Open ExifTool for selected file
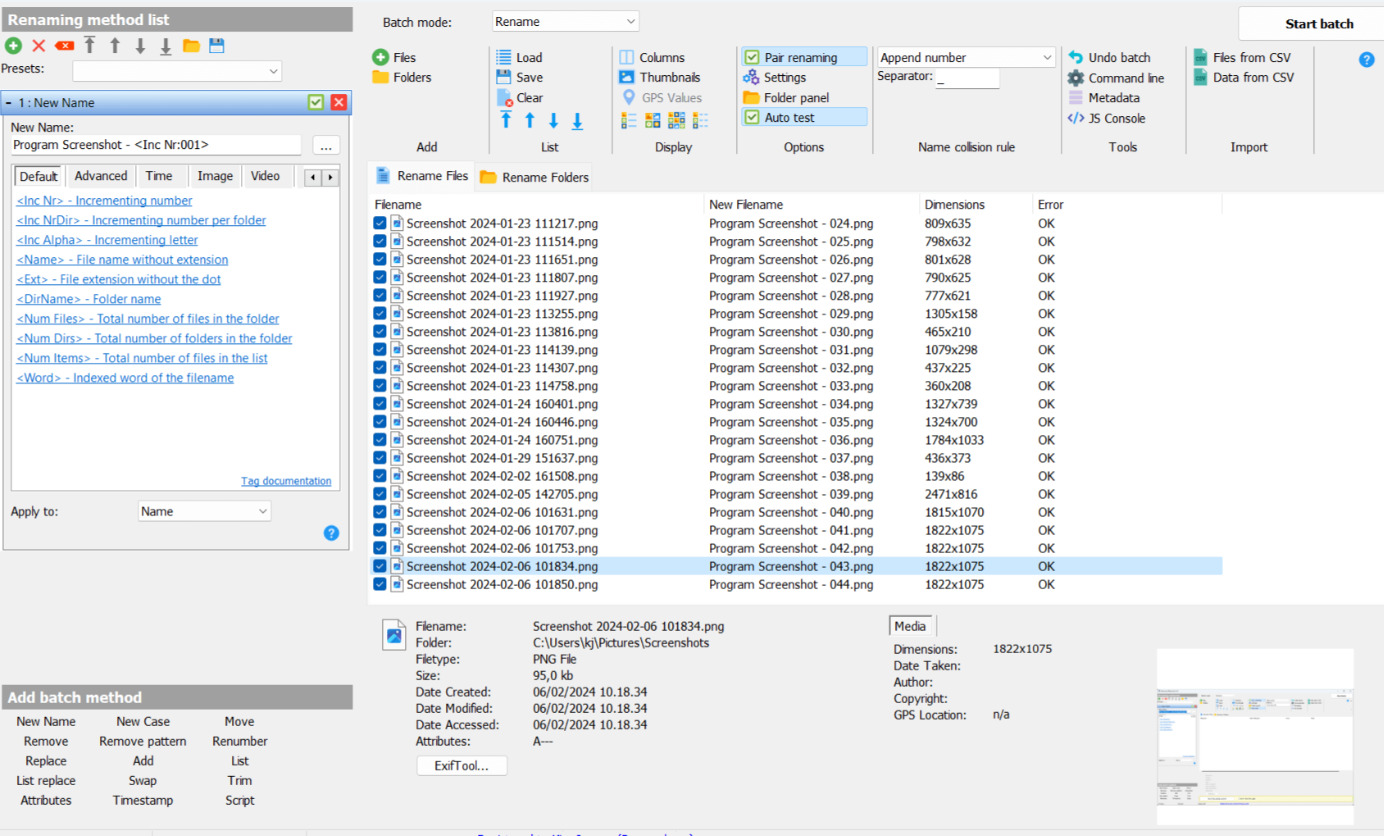Image resolution: width=1384 pixels, height=836 pixels. pos(462,765)
